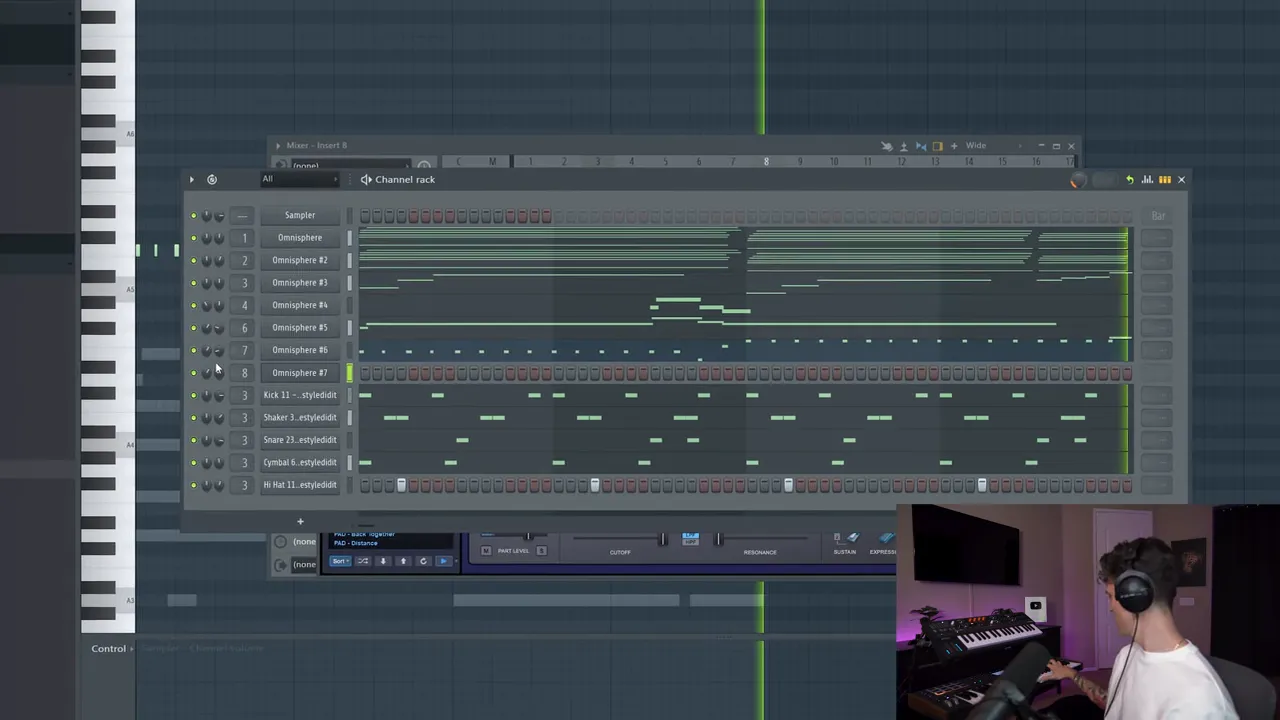
Task: Toggle the step/piano roll view icon
Action: pos(1164,180)
